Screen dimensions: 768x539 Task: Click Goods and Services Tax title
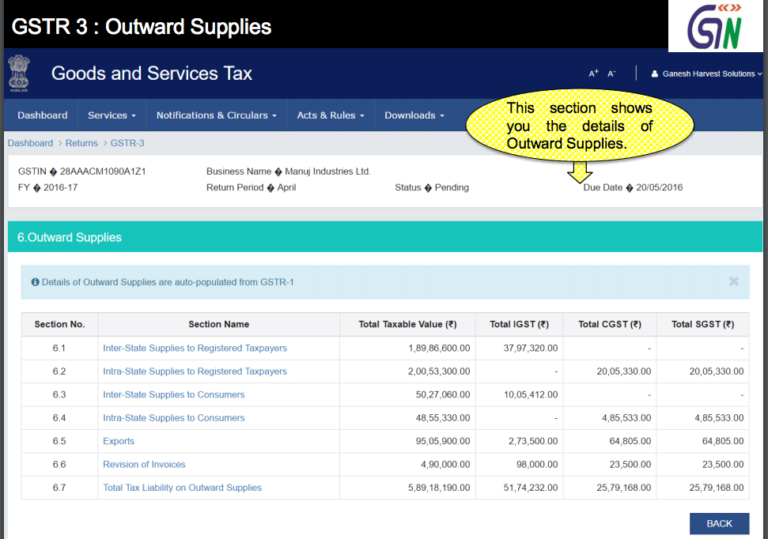(151, 74)
